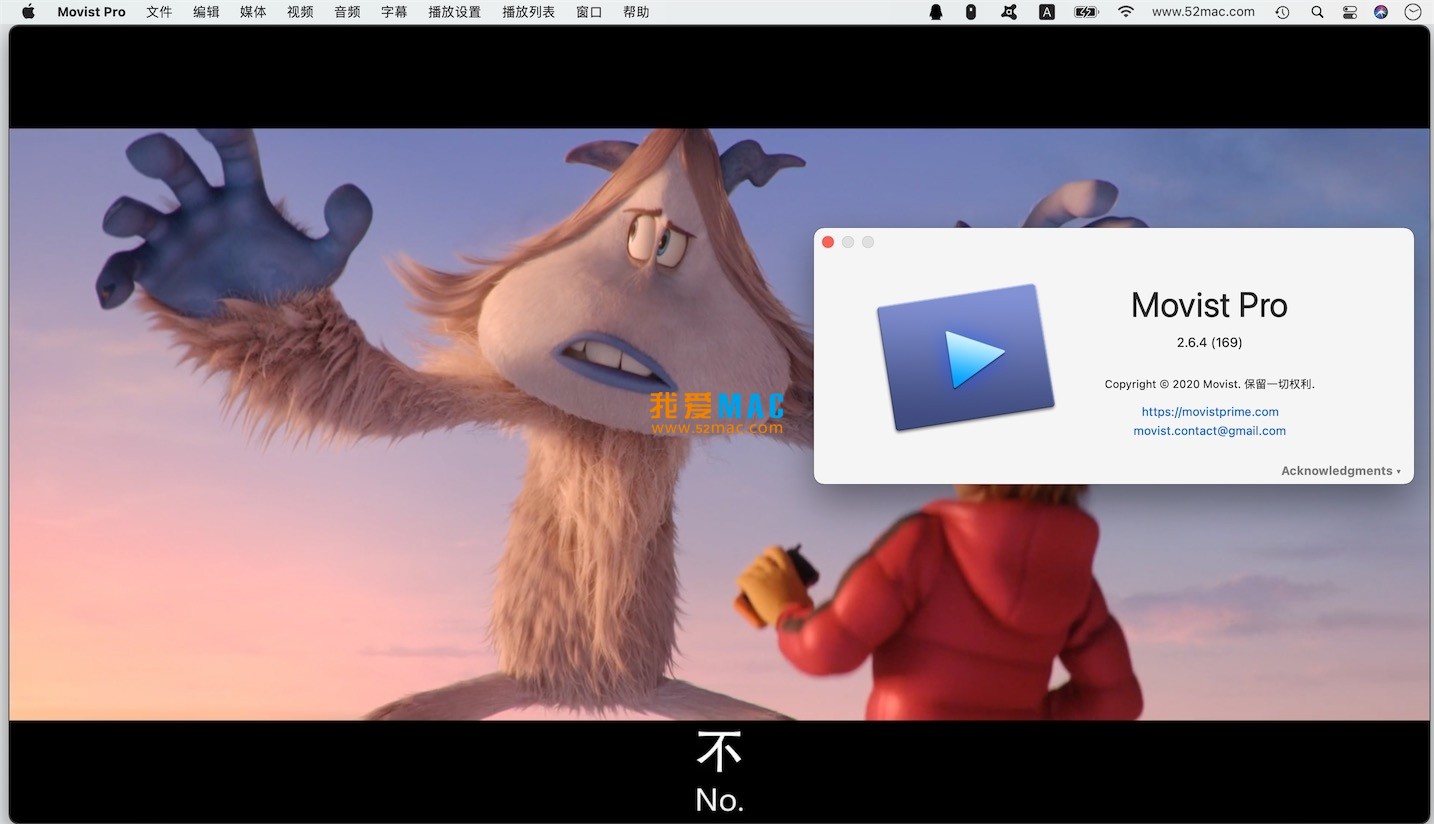Open the 帮助 menu
The image size is (1434, 824).
636,12
